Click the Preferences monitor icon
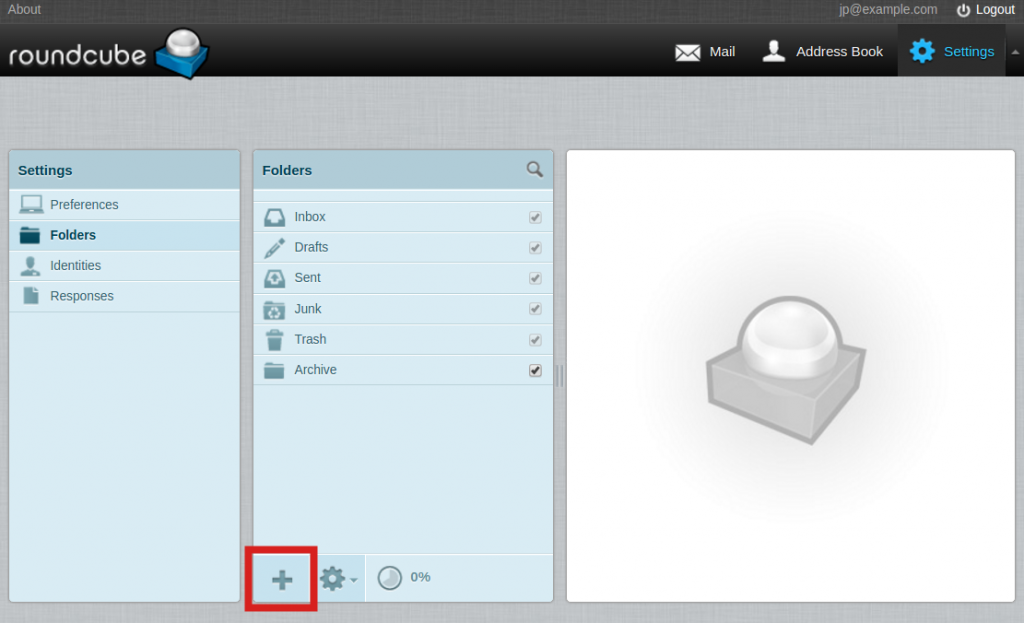1024x623 pixels. 31,204
